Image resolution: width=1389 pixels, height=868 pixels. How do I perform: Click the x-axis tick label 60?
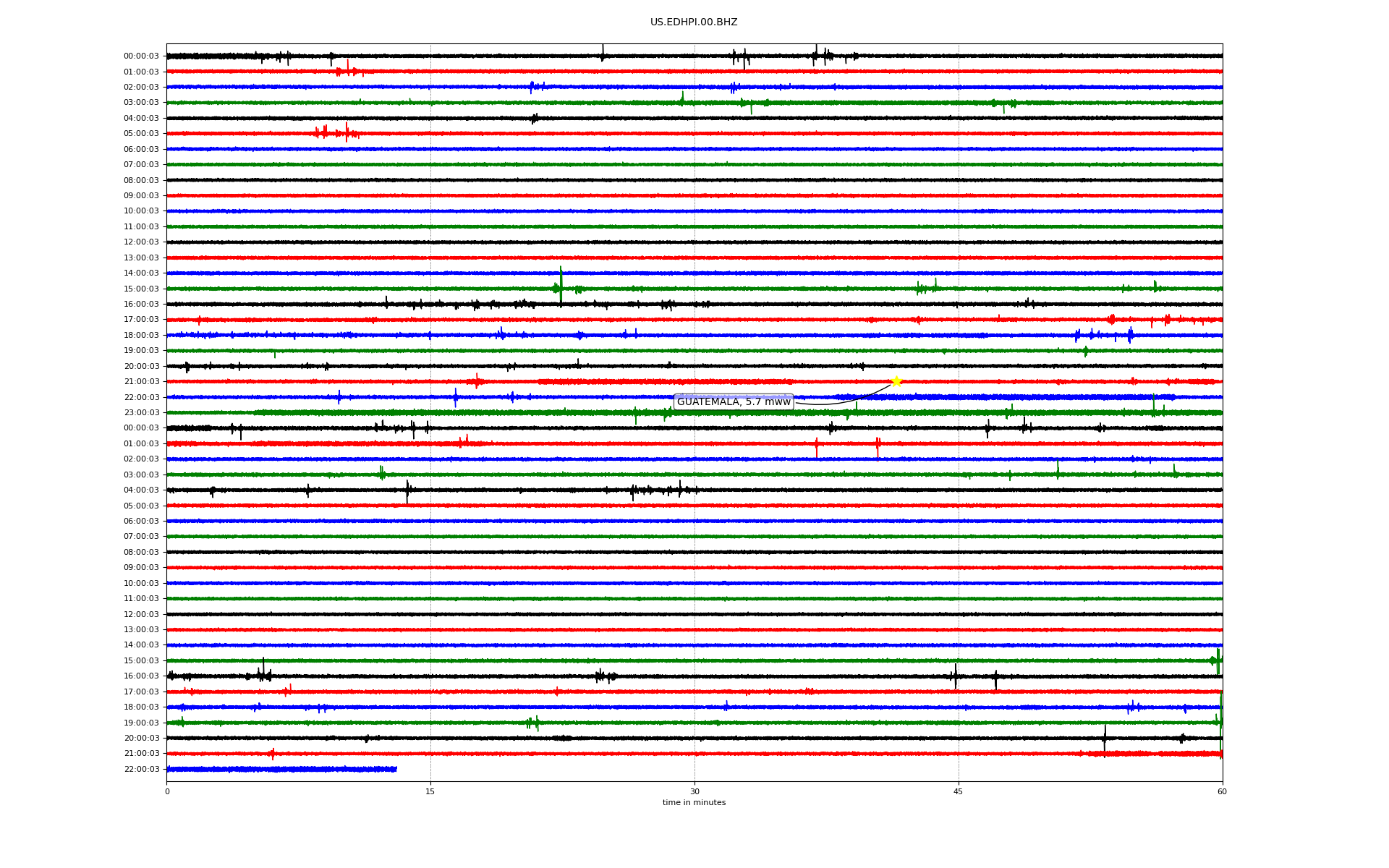1222,791
